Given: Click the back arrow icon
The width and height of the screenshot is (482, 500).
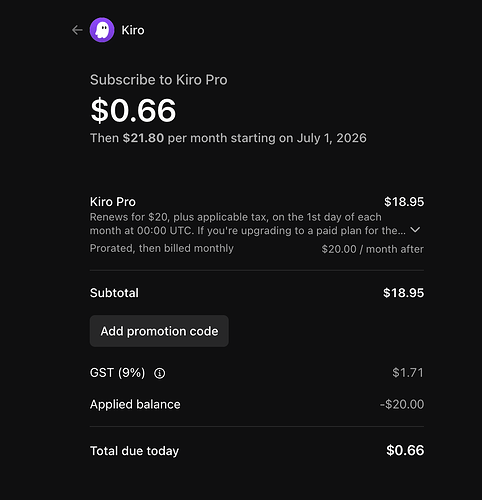Looking at the screenshot, I should (77, 30).
